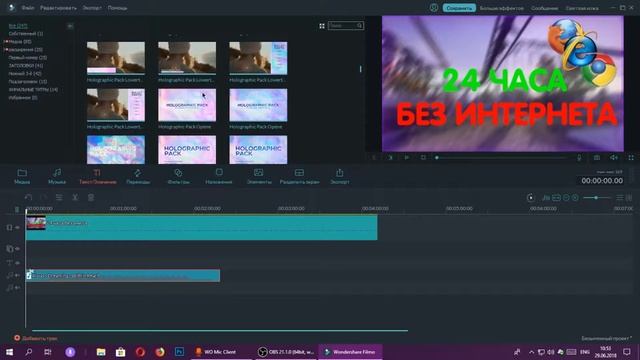Take a snapshot with the camera icon
Screen dimensions: 640x360
click(597, 158)
